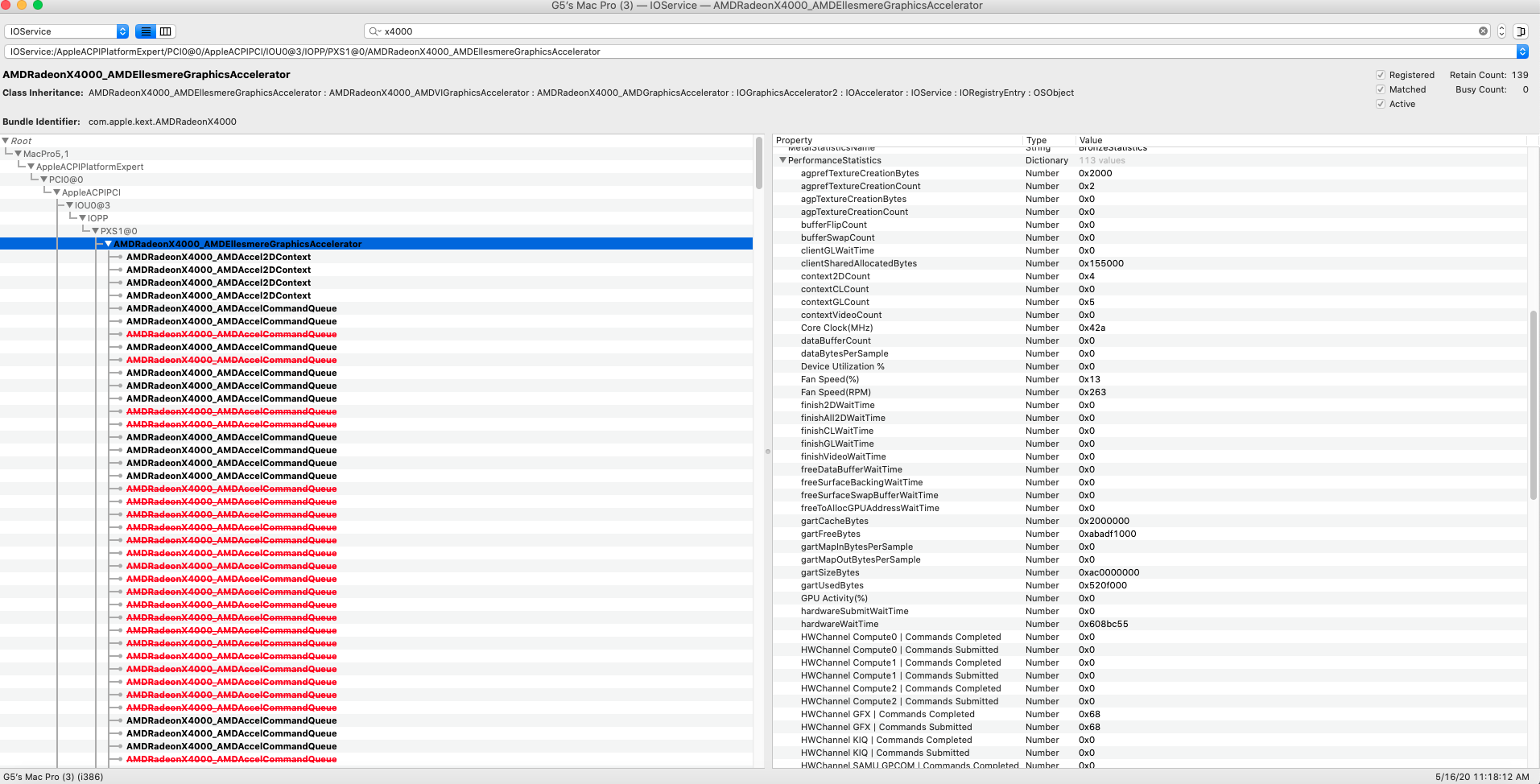The image size is (1540, 784).
Task: Open the IOService path dropdown
Action: click(x=1522, y=52)
